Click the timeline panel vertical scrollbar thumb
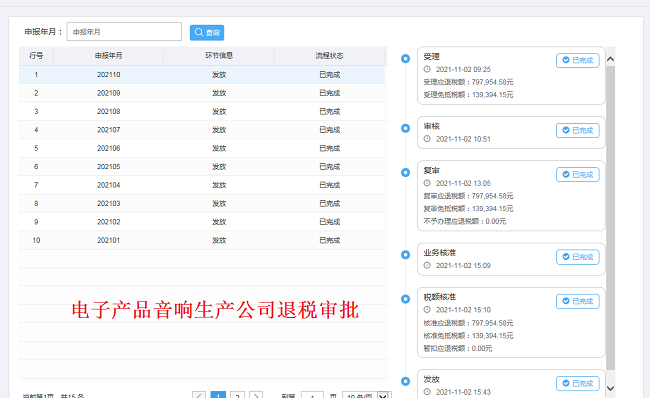The height and width of the screenshot is (398, 650). pyautogui.click(x=610, y=218)
